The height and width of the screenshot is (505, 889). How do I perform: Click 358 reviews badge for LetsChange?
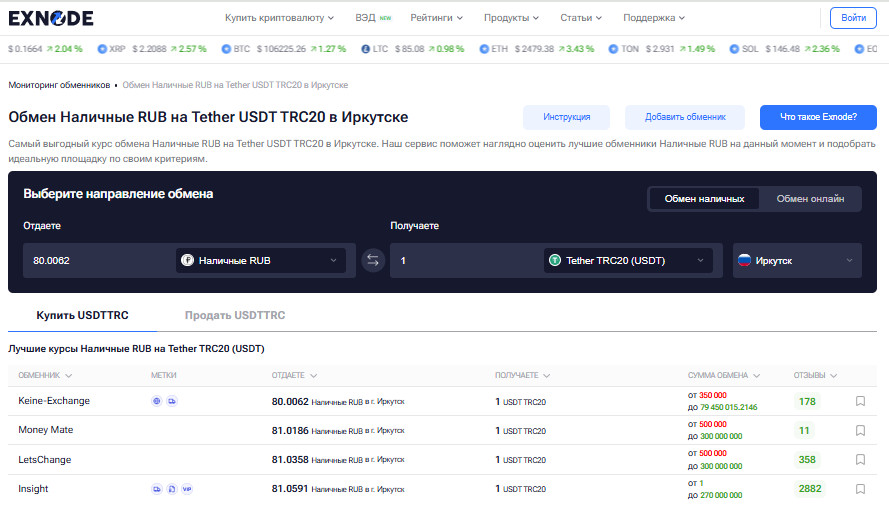807,460
